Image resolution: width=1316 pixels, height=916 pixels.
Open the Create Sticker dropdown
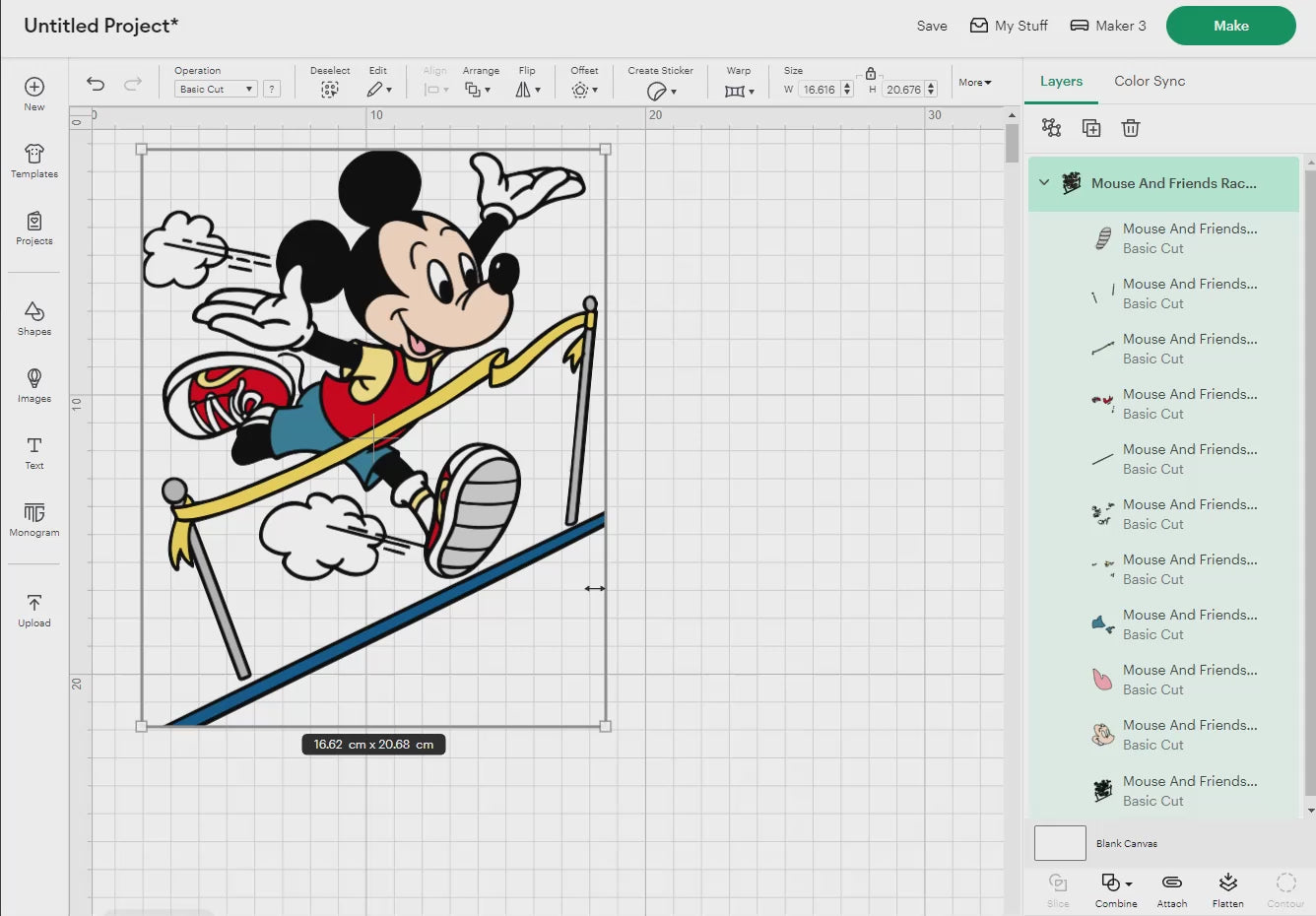pyautogui.click(x=661, y=91)
